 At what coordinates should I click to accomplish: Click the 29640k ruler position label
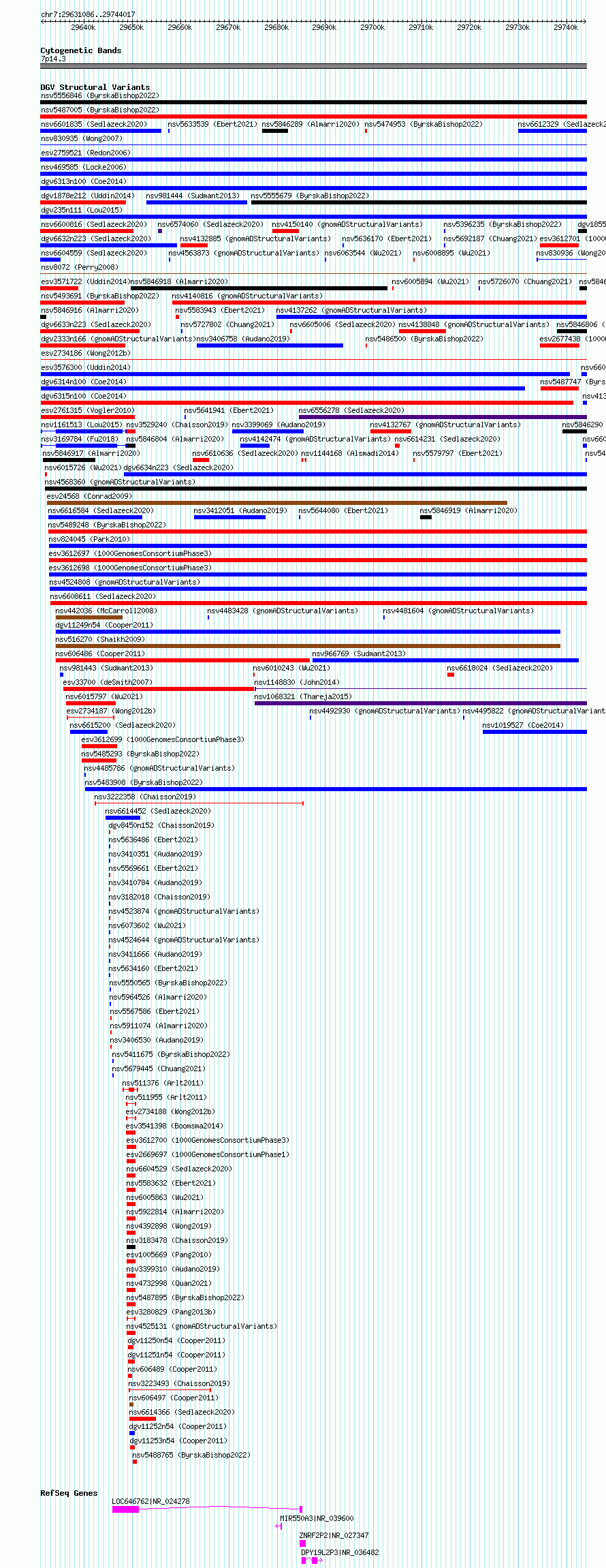(x=83, y=27)
